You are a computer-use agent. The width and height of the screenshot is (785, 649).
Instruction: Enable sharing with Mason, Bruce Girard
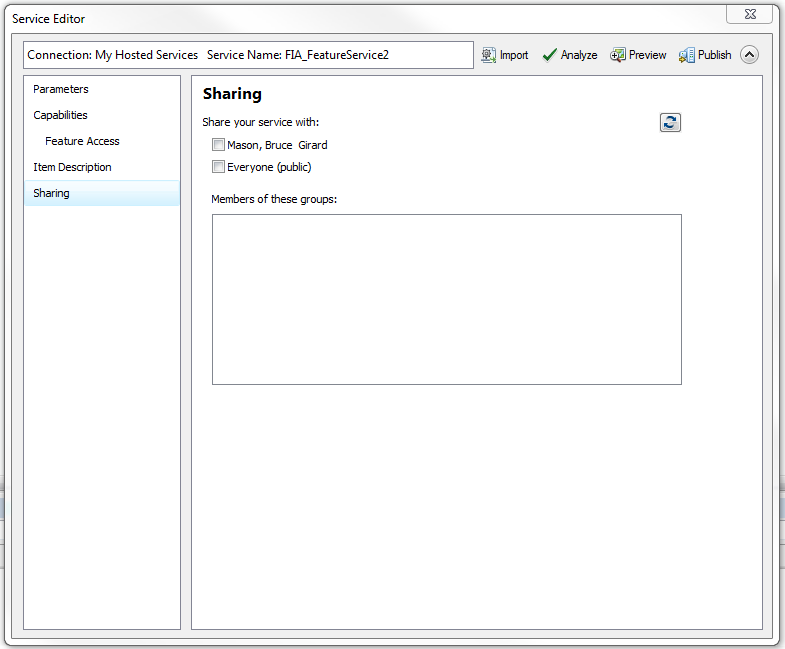[218, 145]
